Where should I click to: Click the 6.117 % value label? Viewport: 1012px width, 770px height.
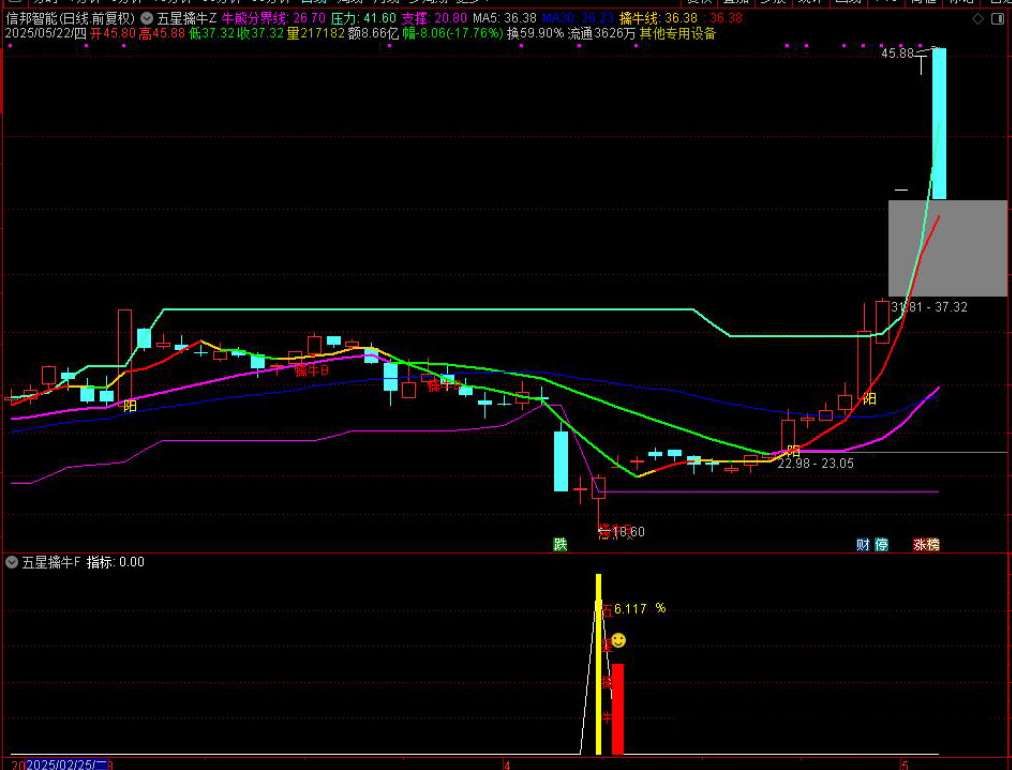point(639,608)
